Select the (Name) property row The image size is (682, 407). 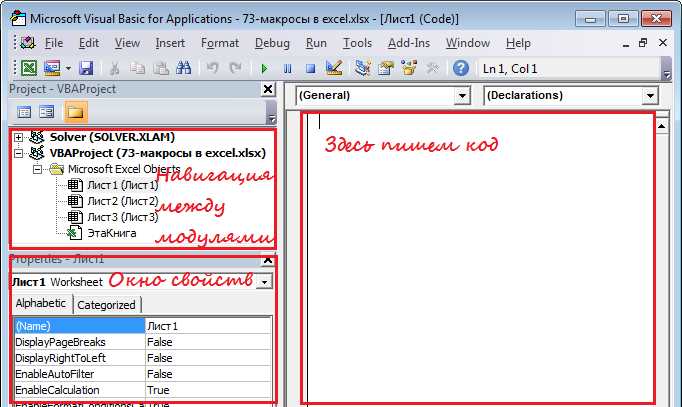(143, 326)
